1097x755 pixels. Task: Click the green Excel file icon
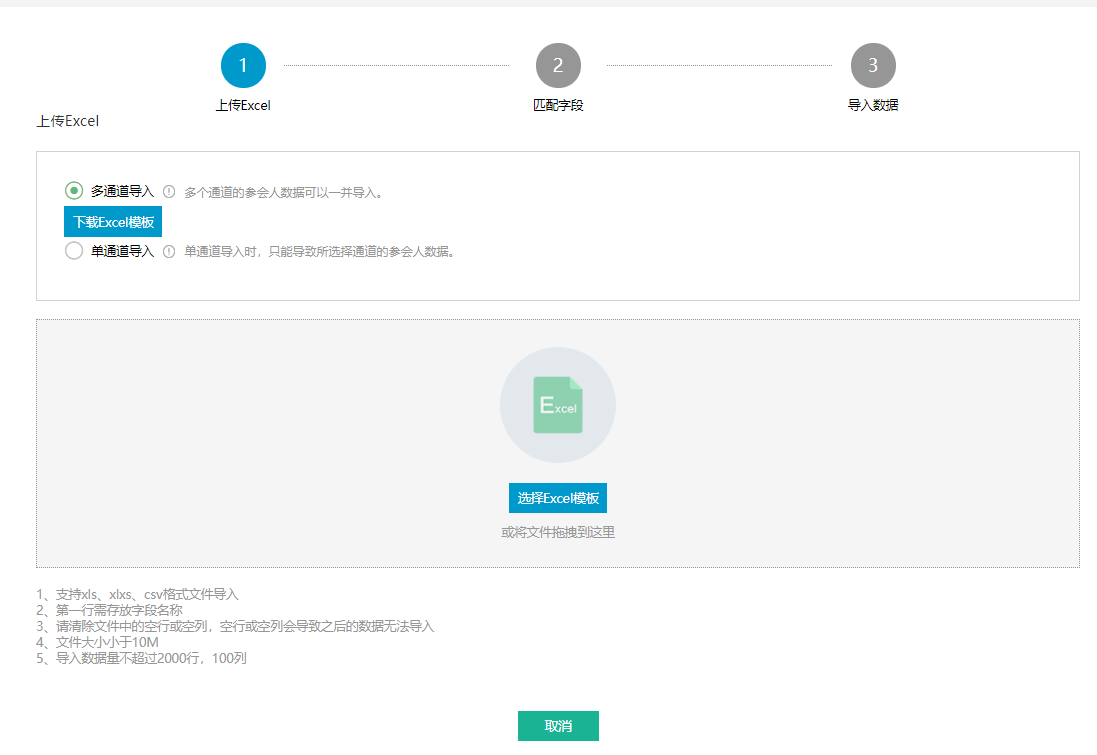point(558,405)
